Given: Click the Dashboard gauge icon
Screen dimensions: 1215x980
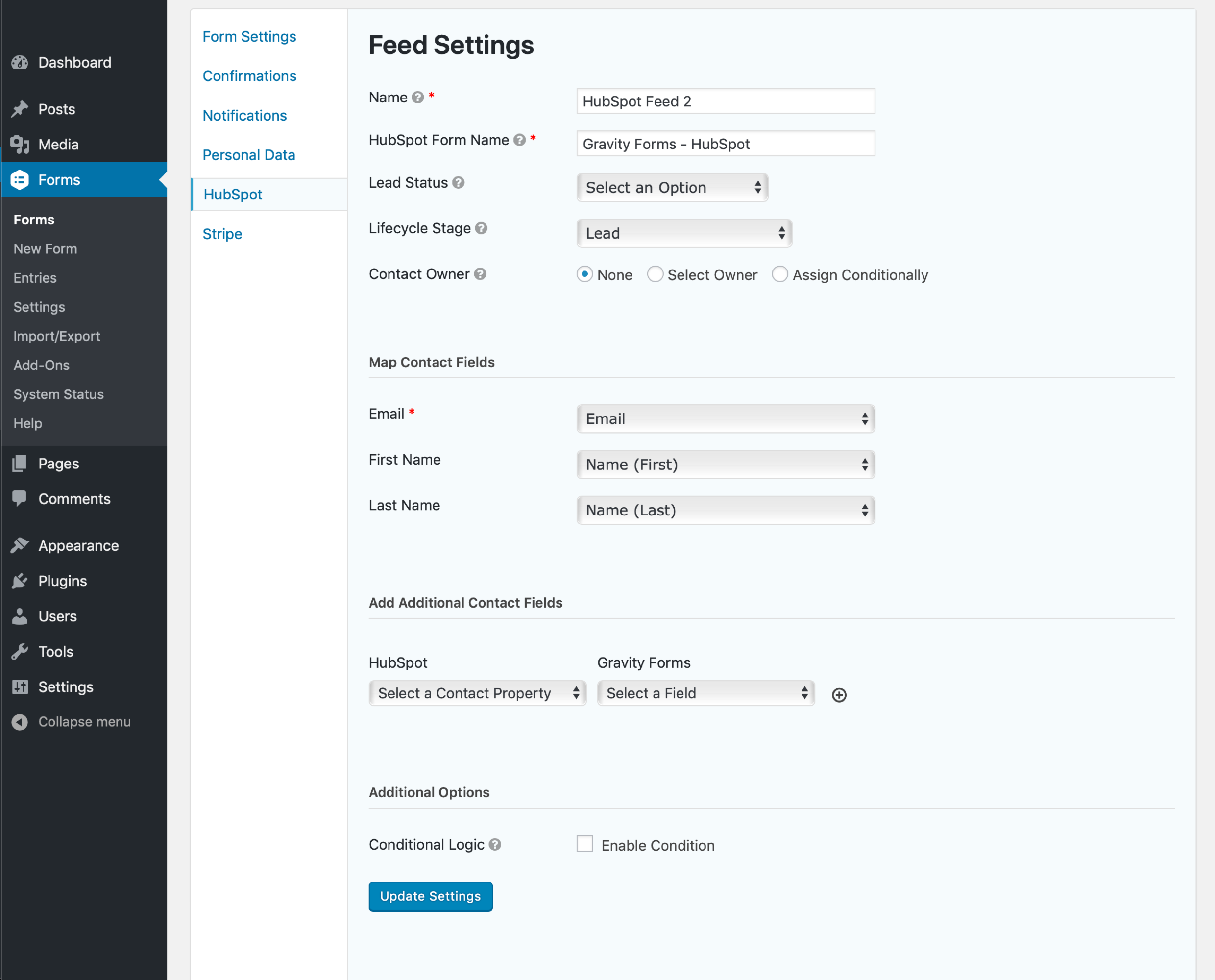Looking at the screenshot, I should pos(20,62).
